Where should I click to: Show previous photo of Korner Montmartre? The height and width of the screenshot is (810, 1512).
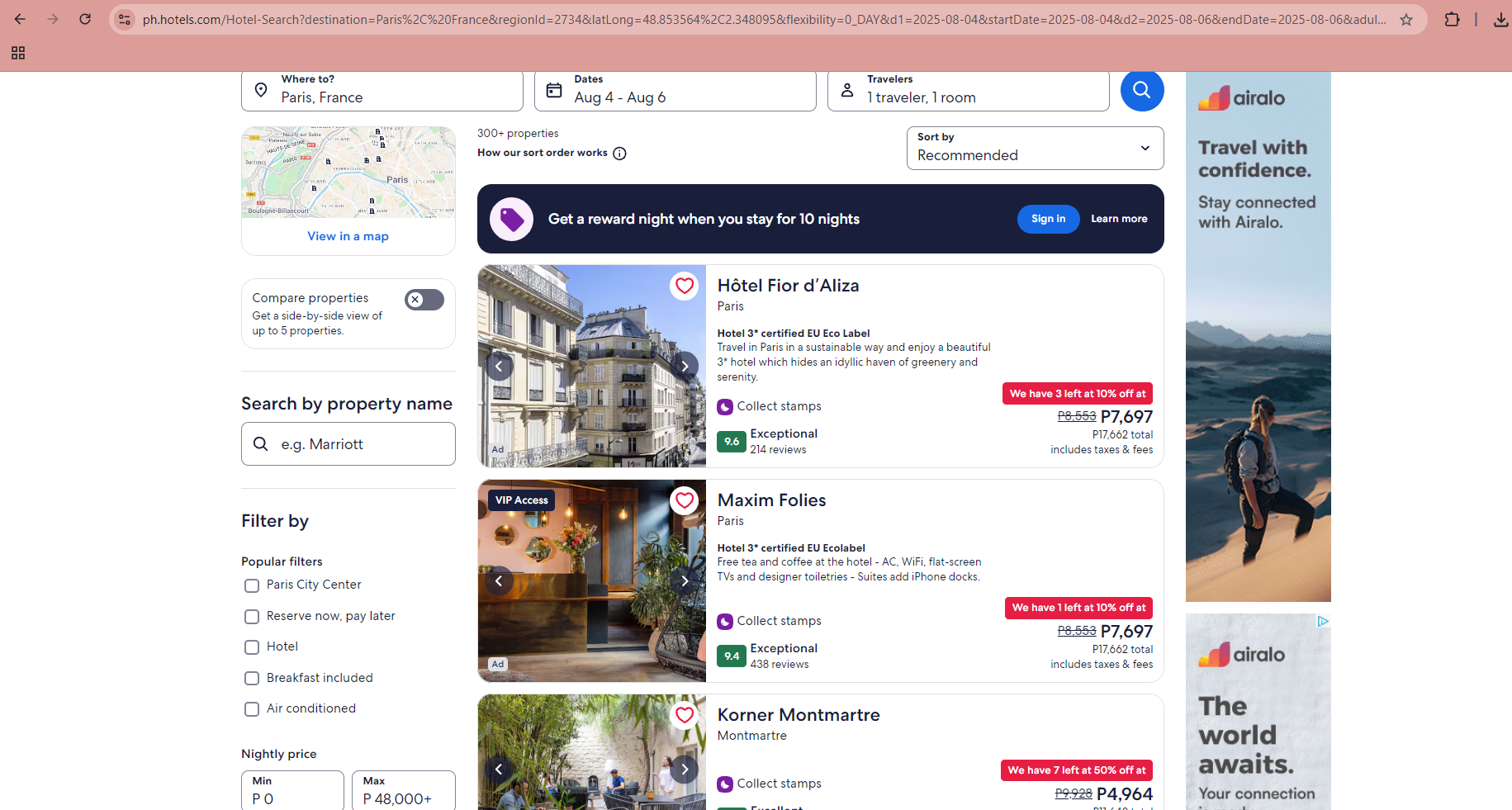pos(499,769)
